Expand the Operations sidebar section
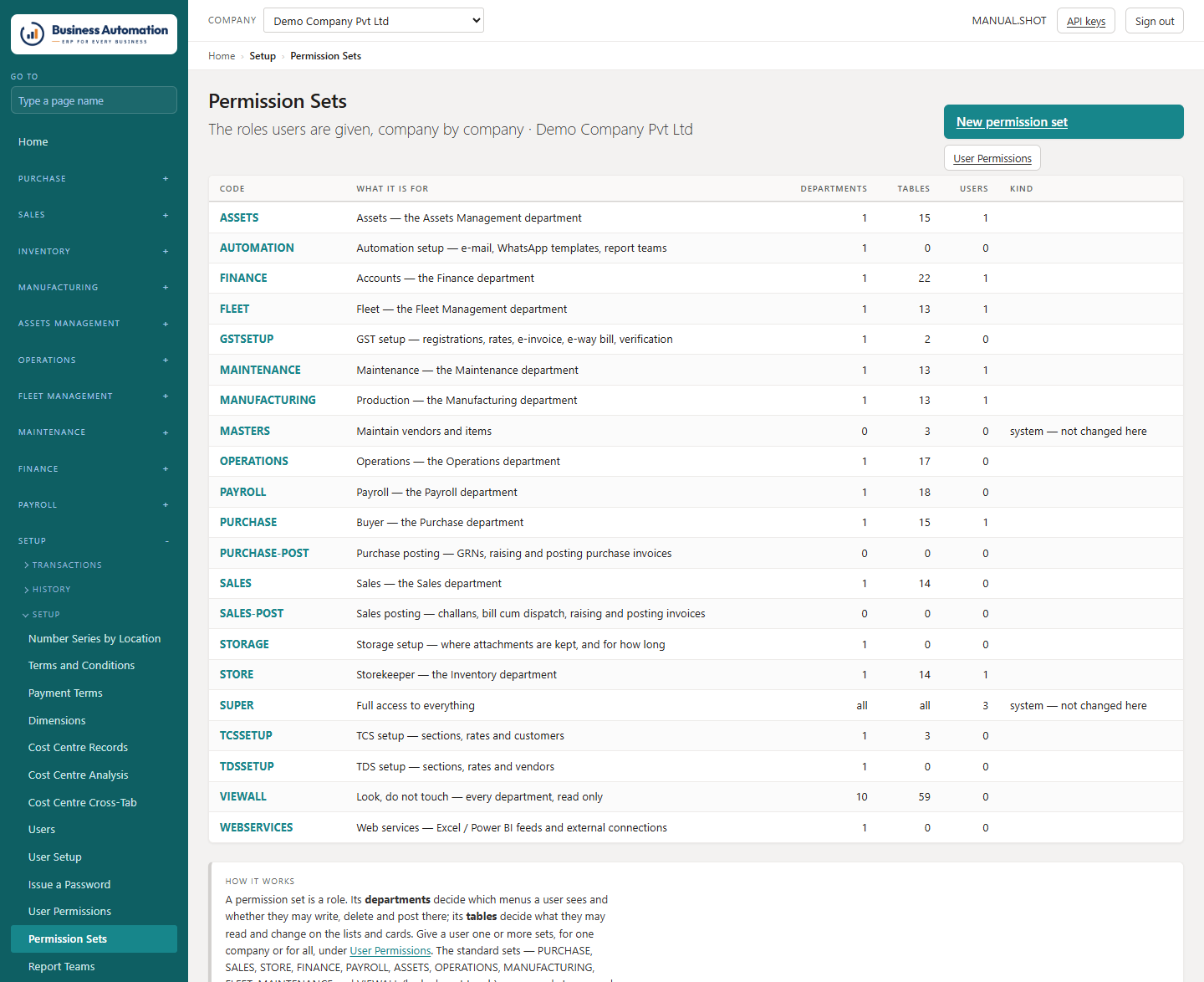The height and width of the screenshot is (982, 1204). pyautogui.click(x=94, y=361)
